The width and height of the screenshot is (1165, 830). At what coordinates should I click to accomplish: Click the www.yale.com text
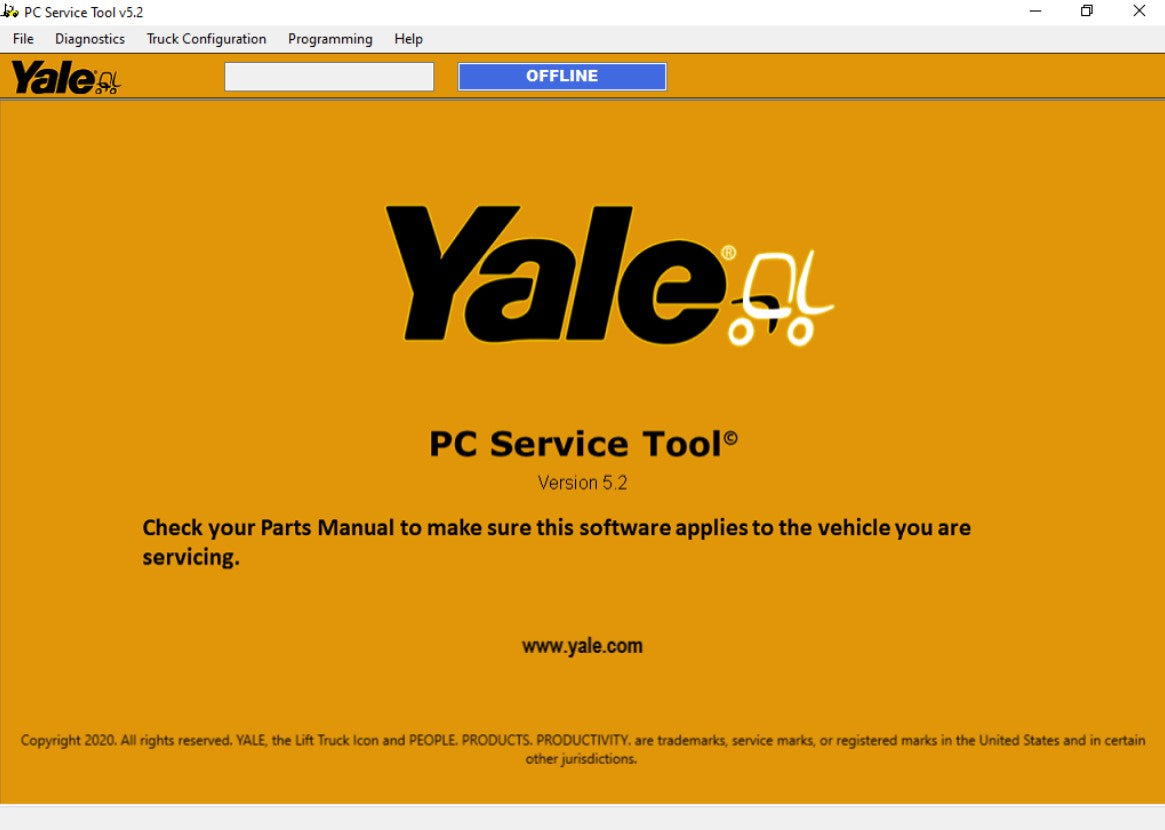(582, 646)
